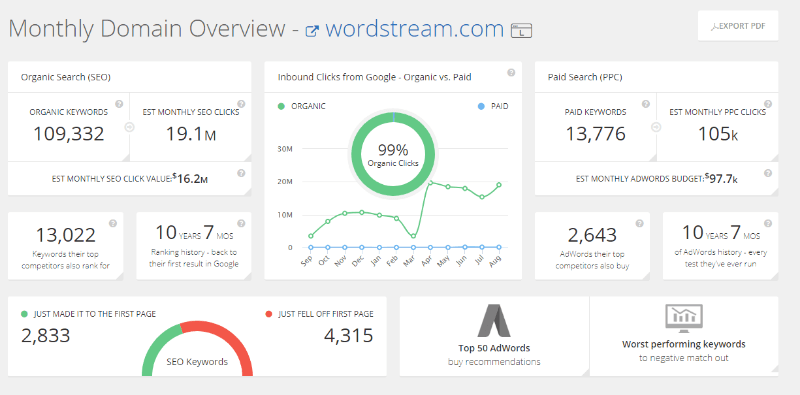Image resolution: width=800 pixels, height=395 pixels.
Task: Click the green Just Made It legend dot
Action: tap(24, 314)
